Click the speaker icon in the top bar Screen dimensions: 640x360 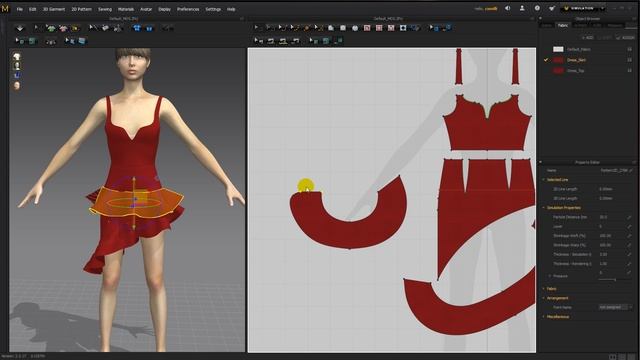tap(508, 8)
